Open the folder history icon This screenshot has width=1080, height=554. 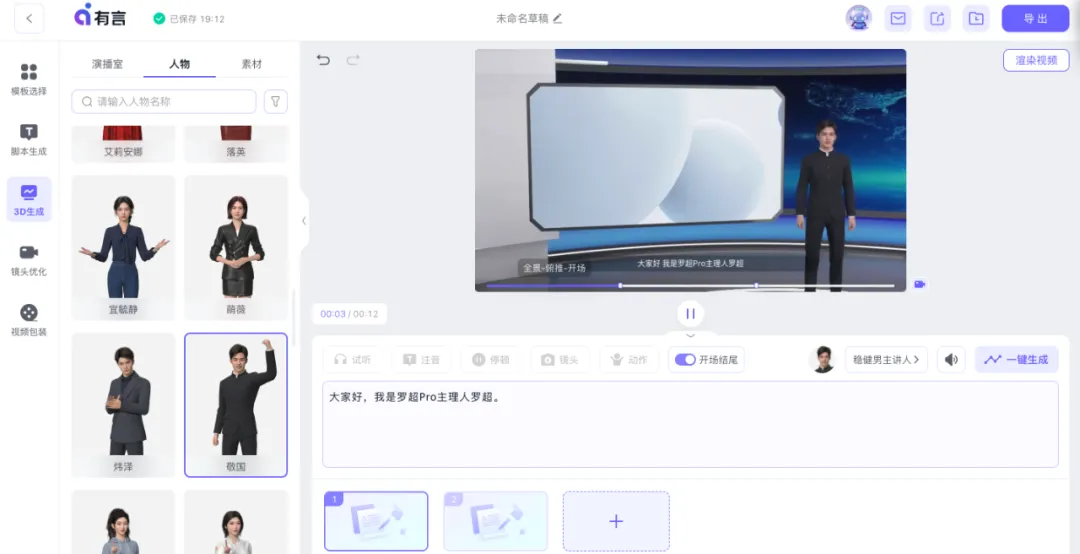pyautogui.click(x=975, y=18)
